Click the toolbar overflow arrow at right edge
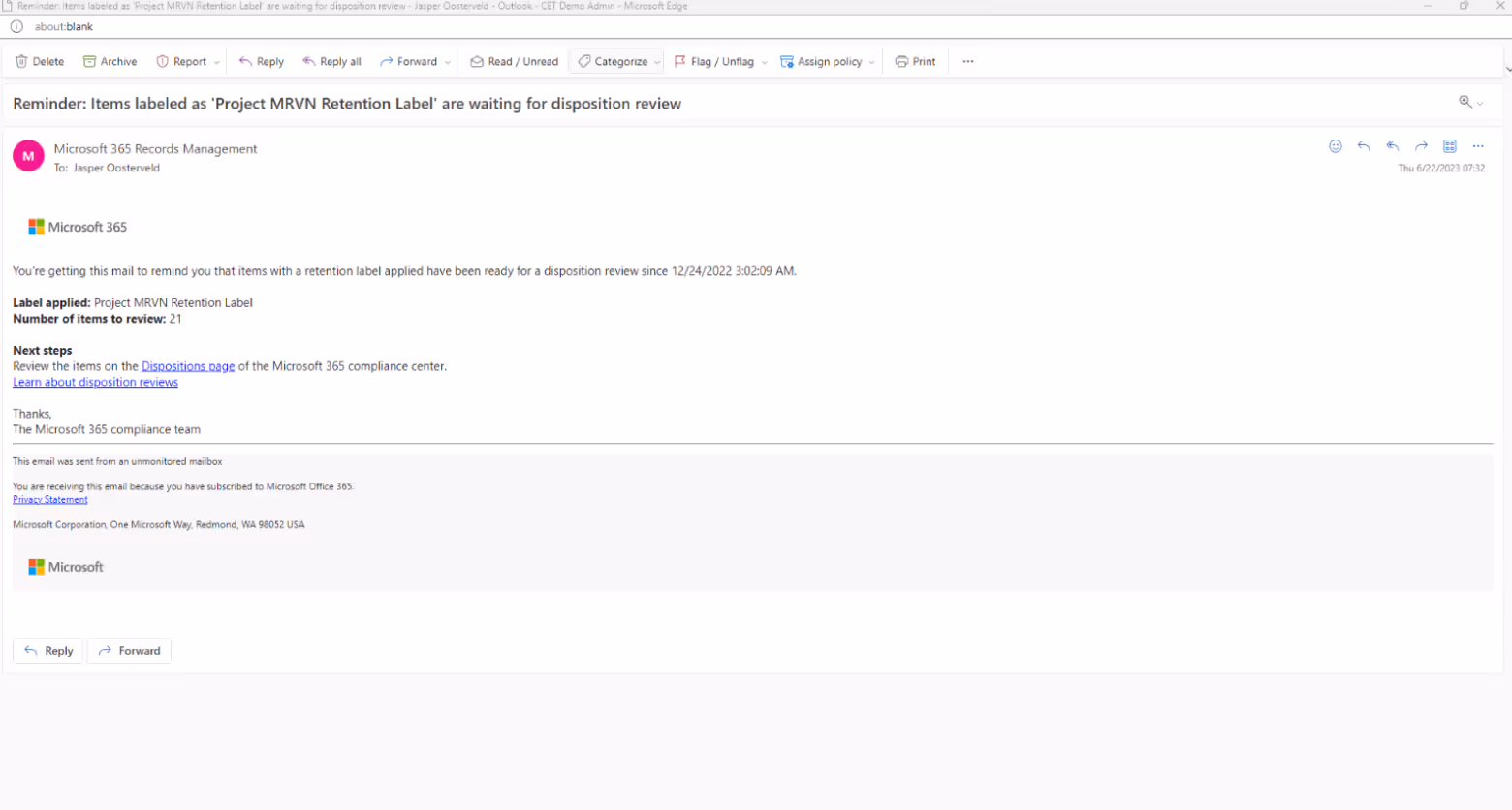The height and width of the screenshot is (810, 1512). pos(1507,69)
